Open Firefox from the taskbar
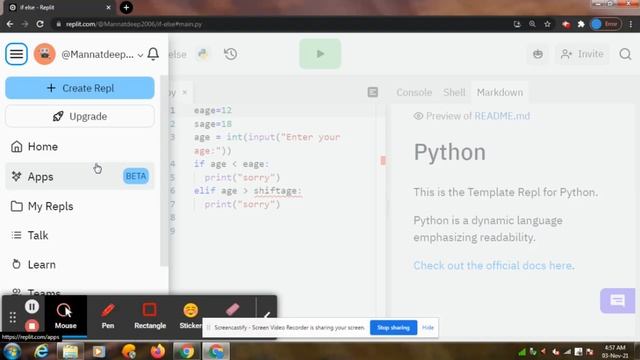The height and width of the screenshot is (360, 640). 158,351
